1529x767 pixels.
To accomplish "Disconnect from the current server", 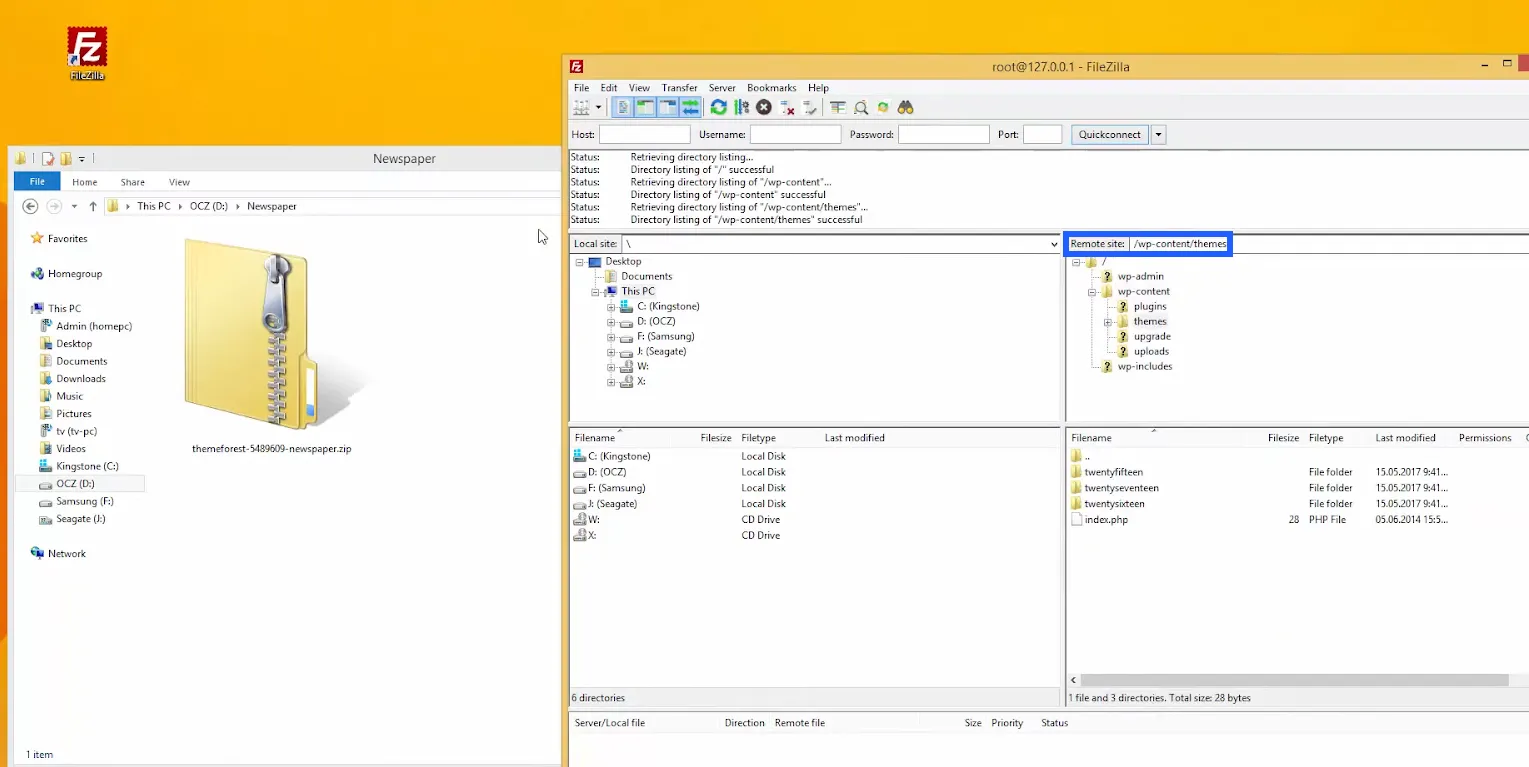I will tap(787, 107).
